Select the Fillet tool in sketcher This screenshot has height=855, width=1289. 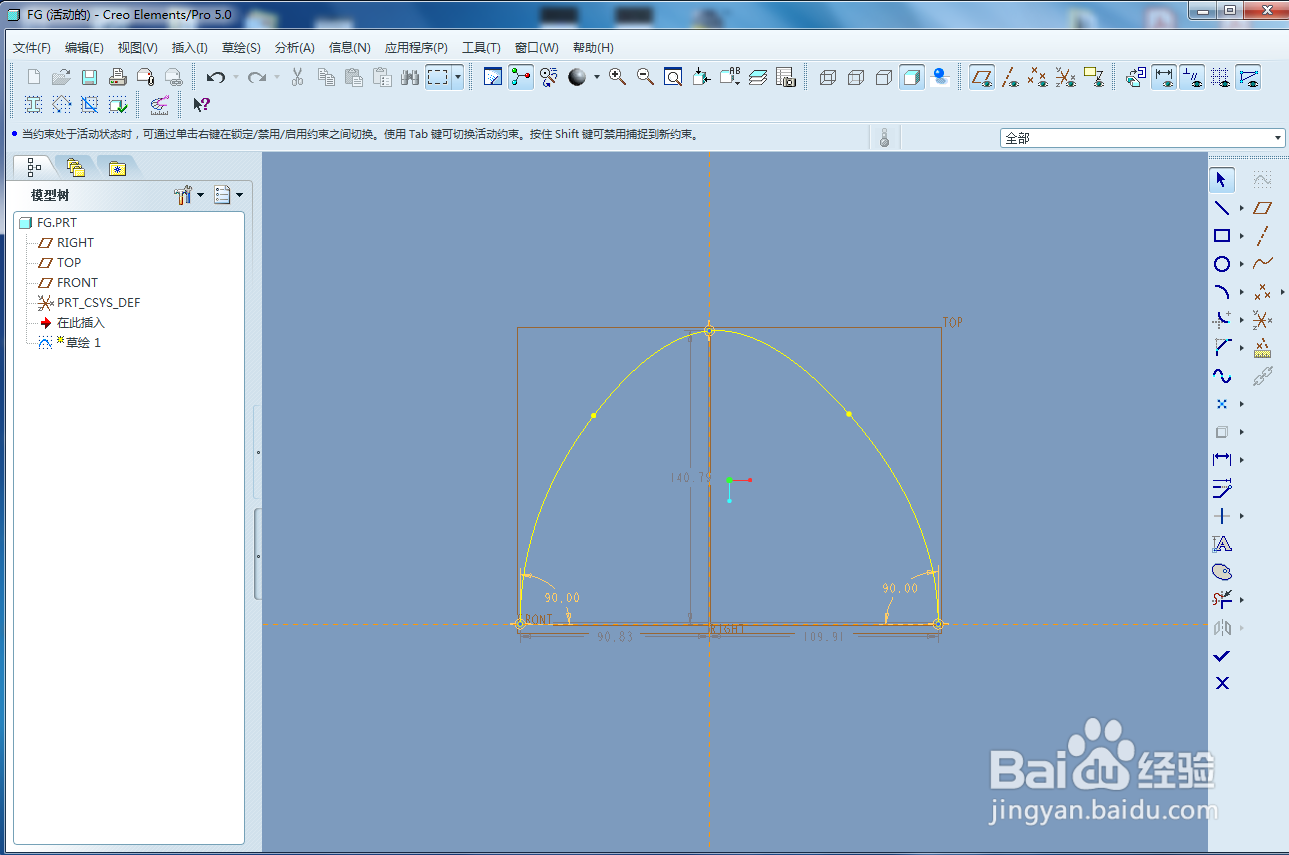[x=1221, y=320]
